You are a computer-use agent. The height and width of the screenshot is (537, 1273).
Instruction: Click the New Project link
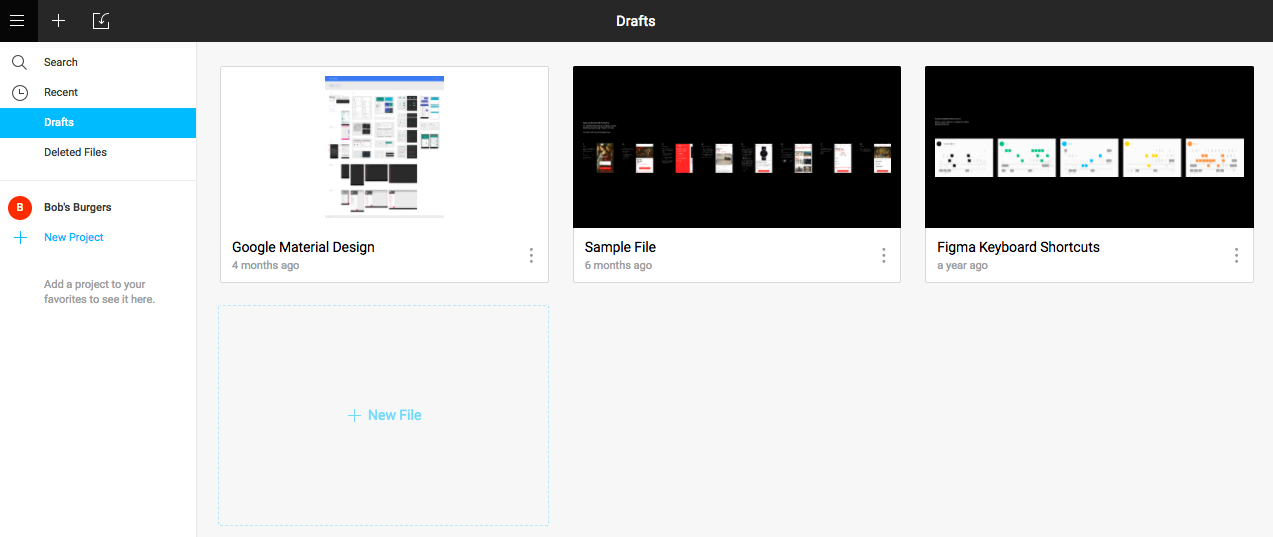[74, 237]
